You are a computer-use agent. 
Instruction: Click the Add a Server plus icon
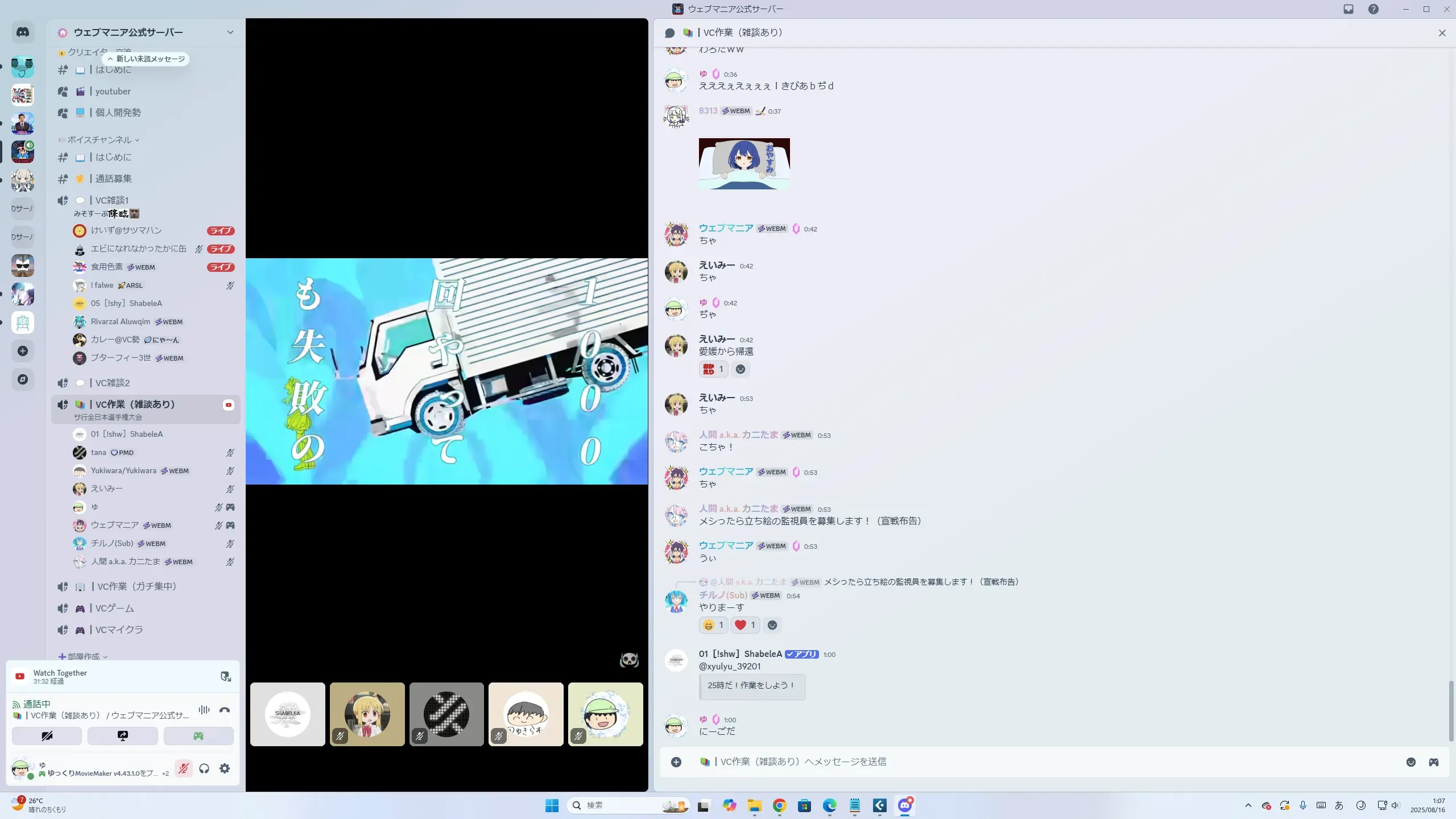point(23,351)
